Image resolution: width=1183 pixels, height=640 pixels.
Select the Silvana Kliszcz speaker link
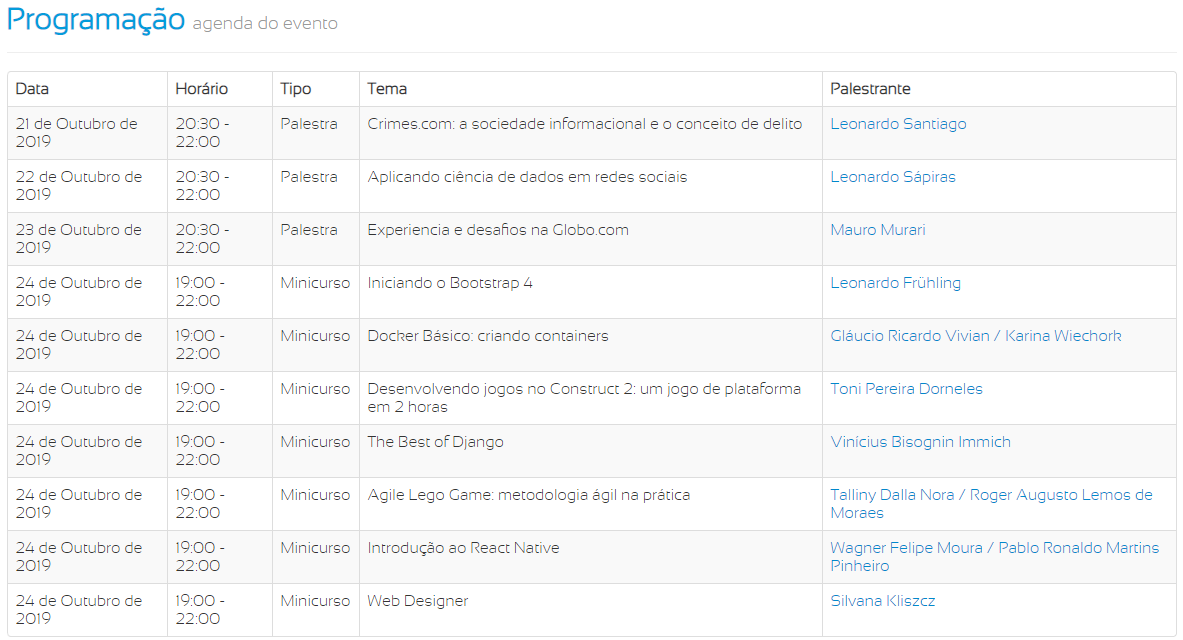[x=882, y=601]
